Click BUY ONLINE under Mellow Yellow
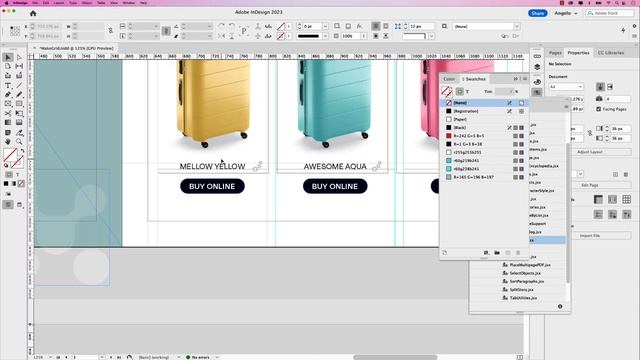The height and width of the screenshot is (360, 640). 212,186
